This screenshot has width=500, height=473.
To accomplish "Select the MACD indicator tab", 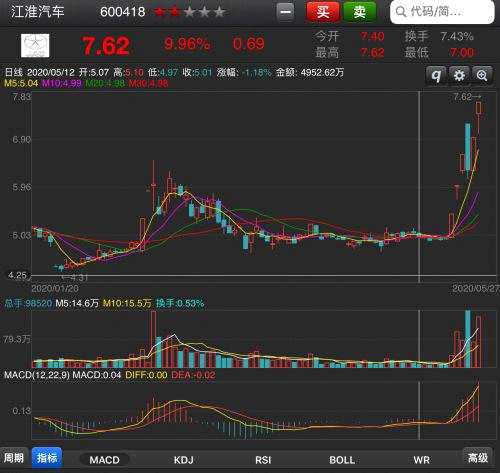I will pyautogui.click(x=104, y=460).
